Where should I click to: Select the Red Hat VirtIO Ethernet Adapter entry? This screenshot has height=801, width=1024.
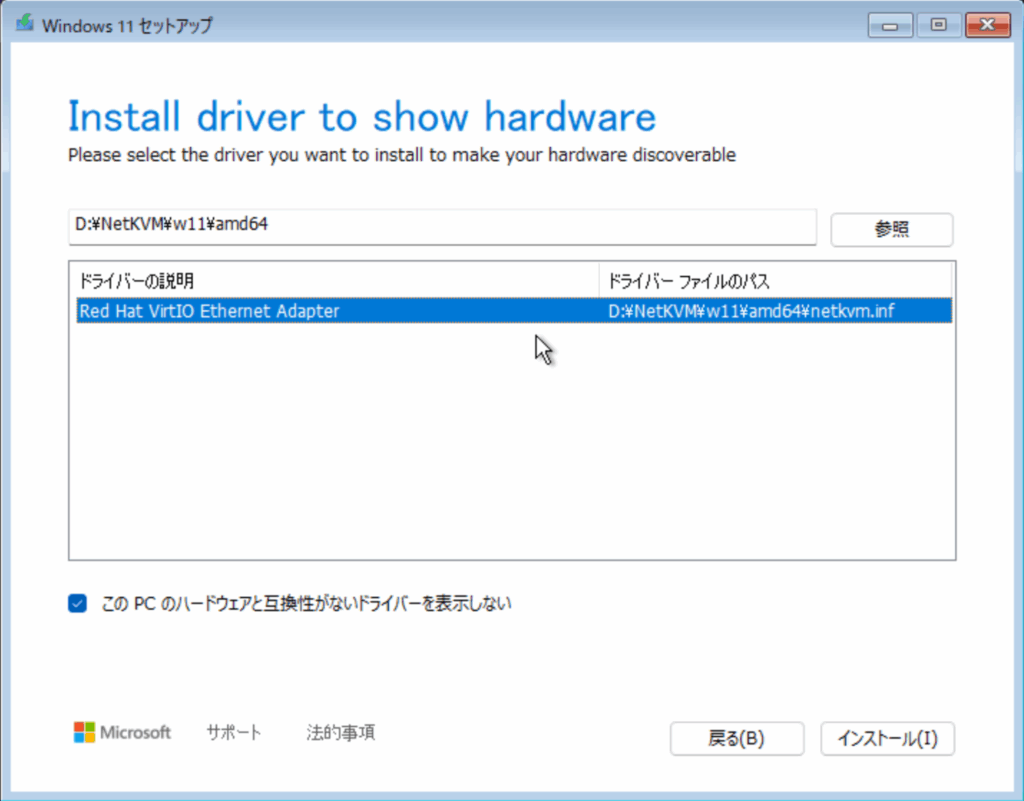(x=209, y=311)
